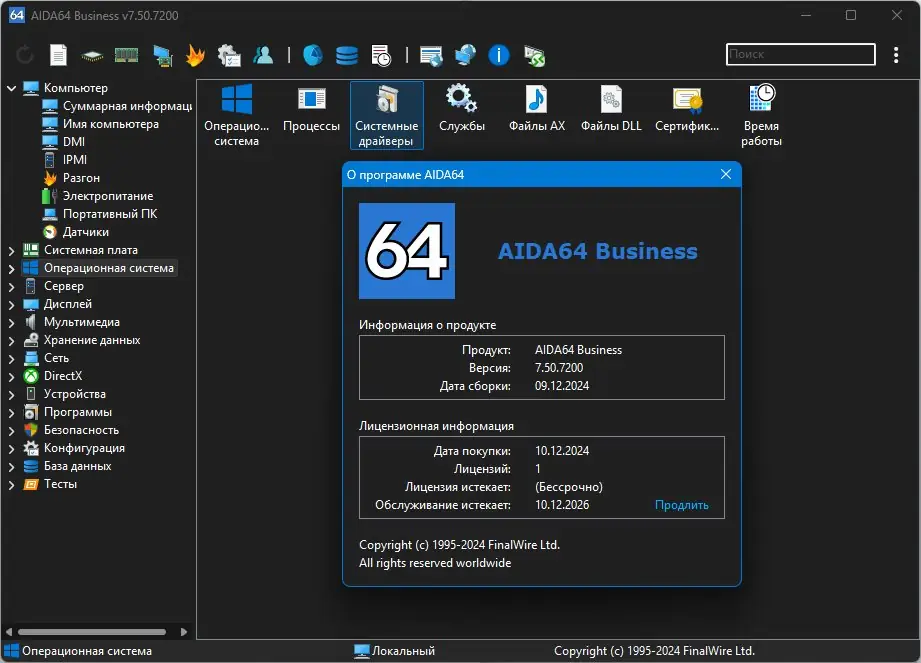Close the О программе AIDA64 dialog
This screenshot has width=921, height=663.
pyautogui.click(x=726, y=174)
